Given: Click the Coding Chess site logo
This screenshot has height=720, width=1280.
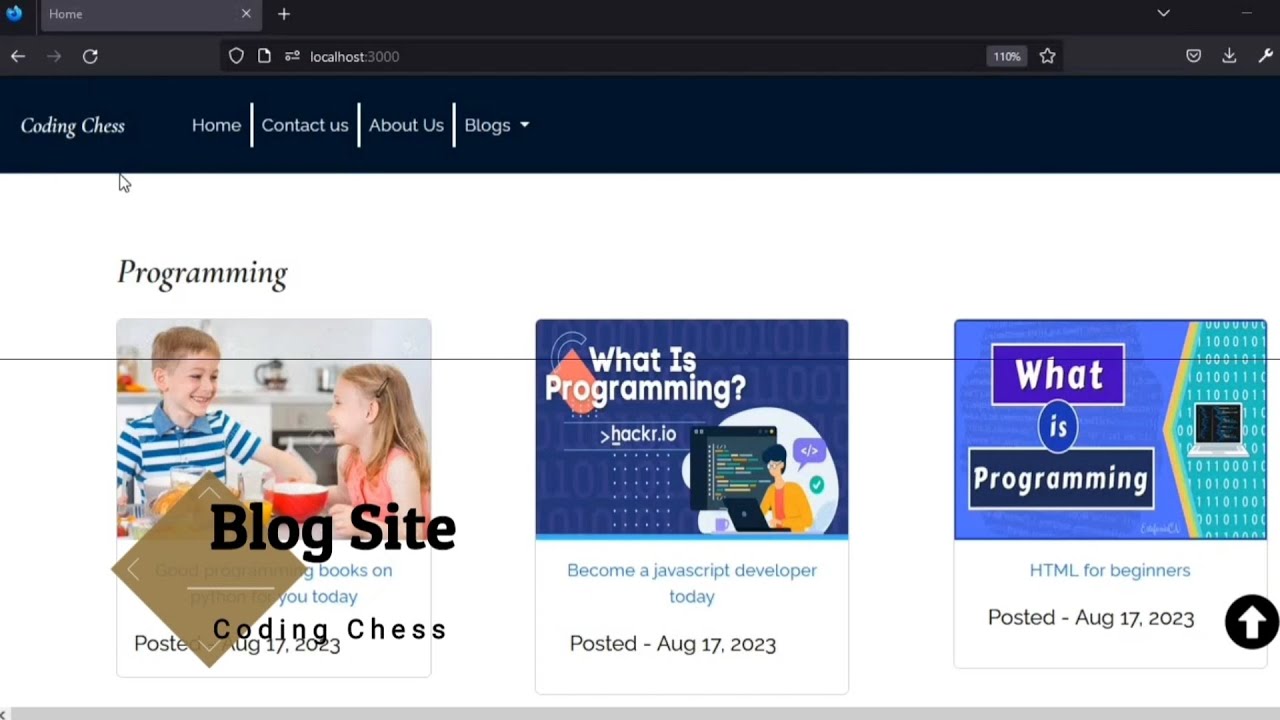Looking at the screenshot, I should (x=73, y=125).
